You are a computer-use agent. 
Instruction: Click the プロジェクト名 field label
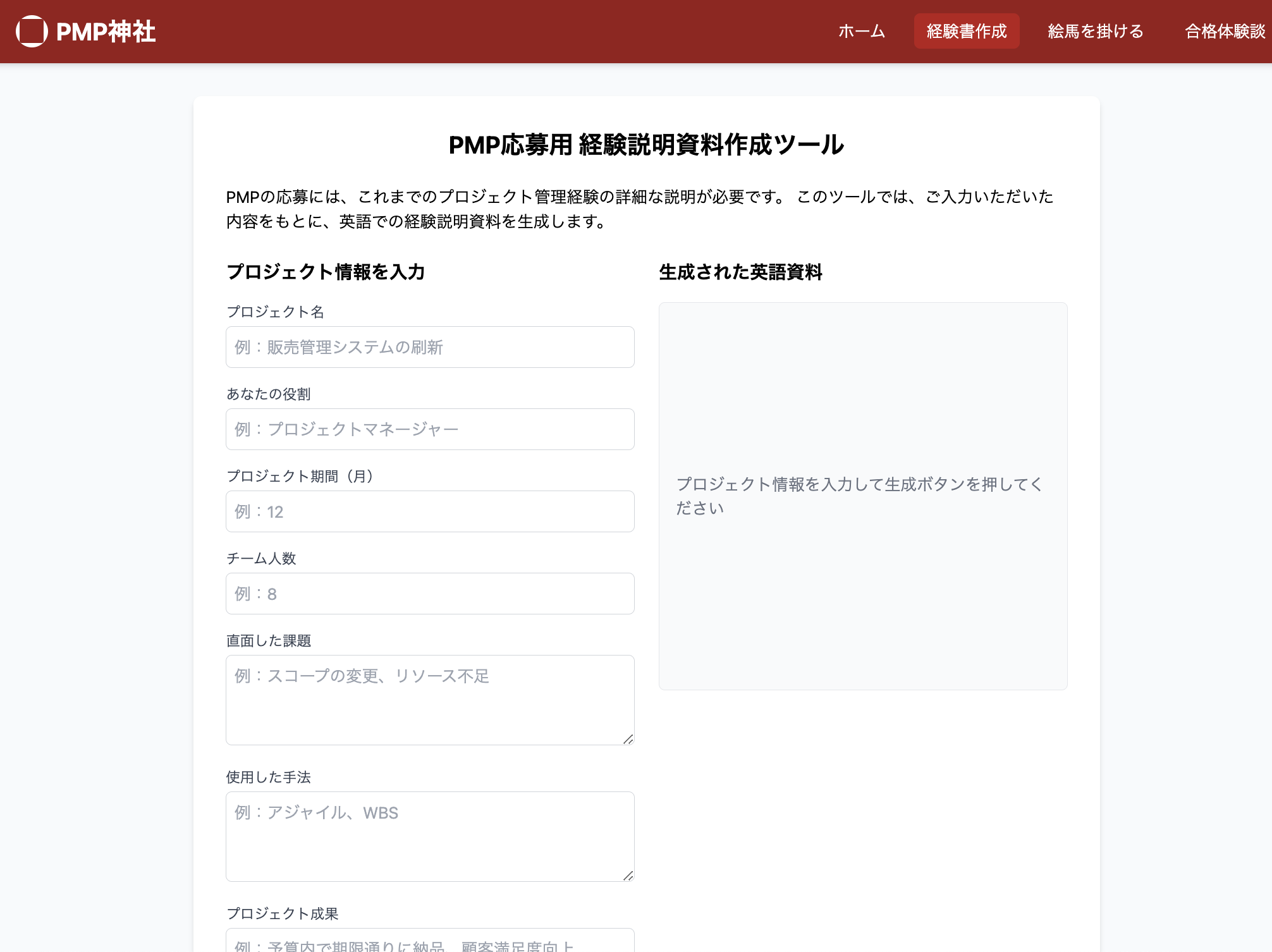(275, 312)
